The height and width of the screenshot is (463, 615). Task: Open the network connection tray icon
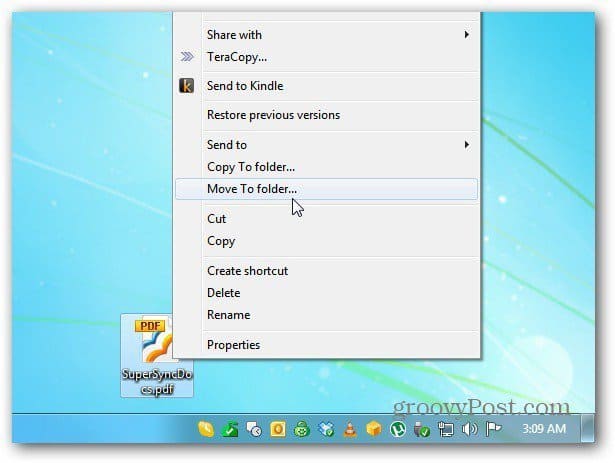[x=446, y=429]
